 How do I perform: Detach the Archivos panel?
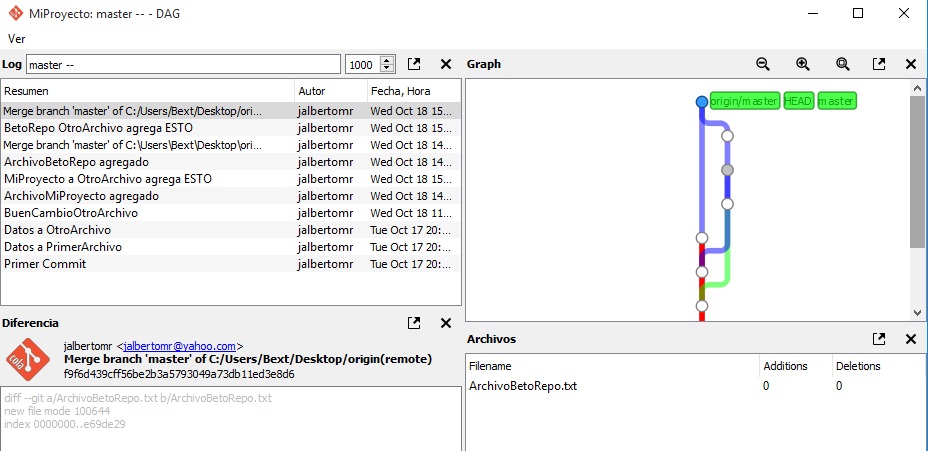click(879, 339)
